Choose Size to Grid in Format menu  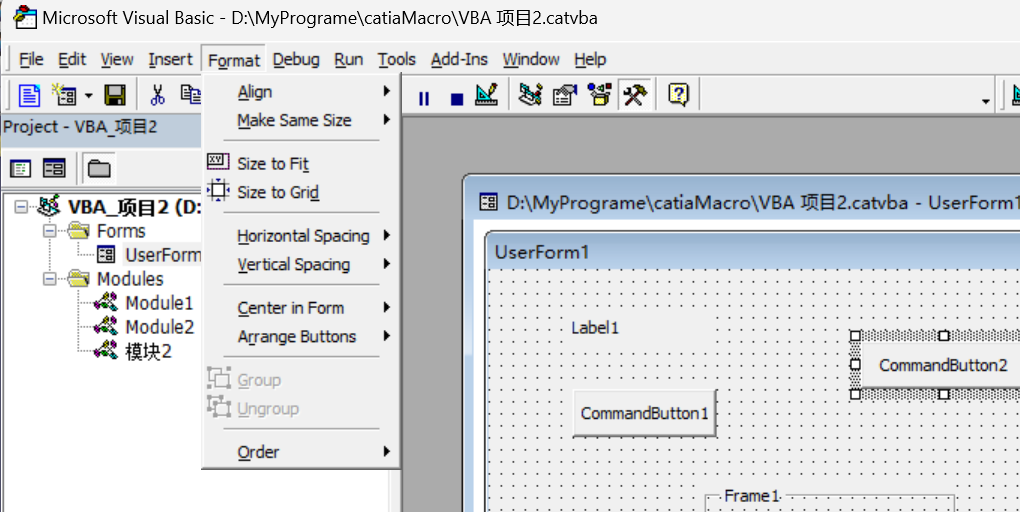click(301, 192)
